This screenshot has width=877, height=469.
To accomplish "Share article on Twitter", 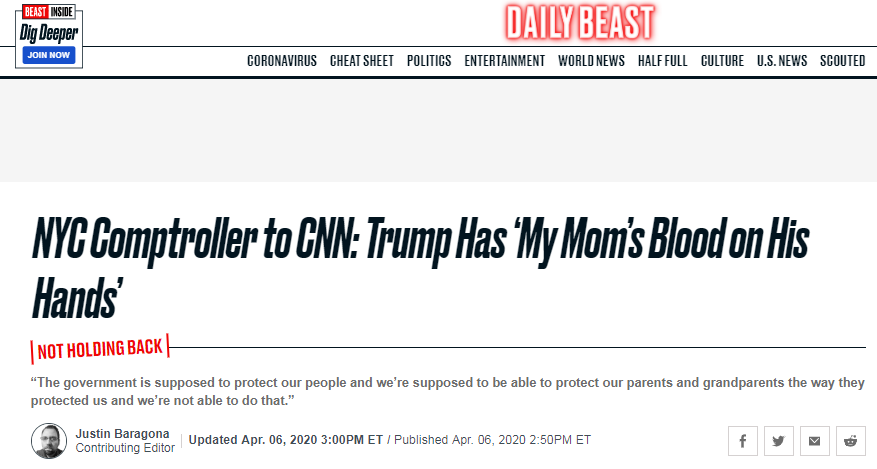I will pos(778,440).
